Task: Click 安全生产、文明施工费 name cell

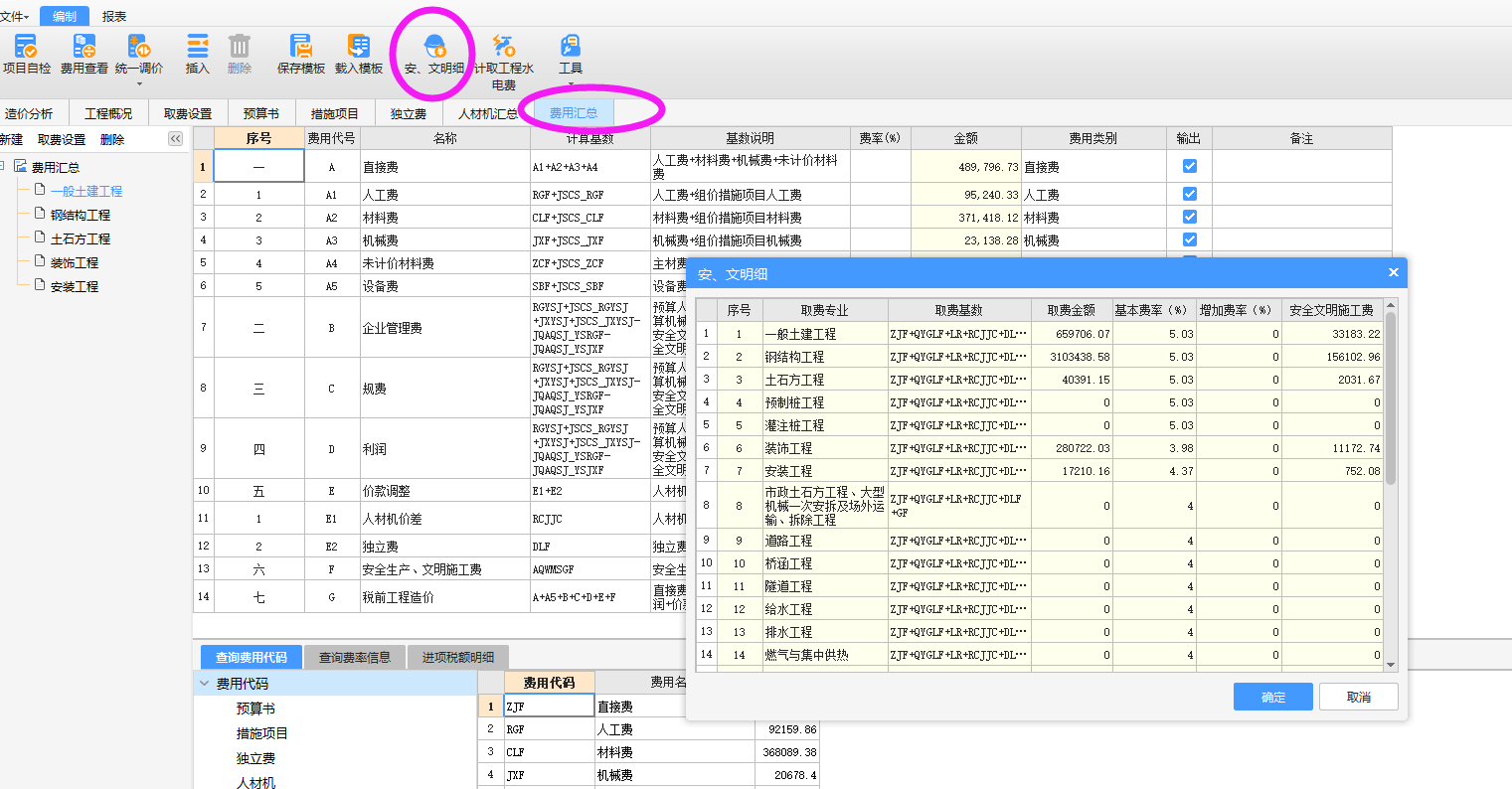Action: point(445,569)
